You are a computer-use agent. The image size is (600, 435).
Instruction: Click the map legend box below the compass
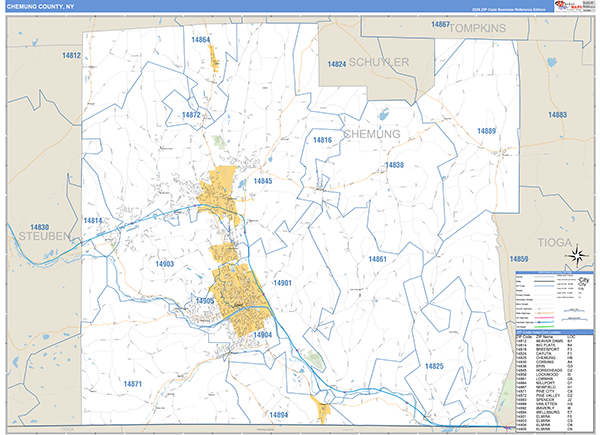coord(554,299)
